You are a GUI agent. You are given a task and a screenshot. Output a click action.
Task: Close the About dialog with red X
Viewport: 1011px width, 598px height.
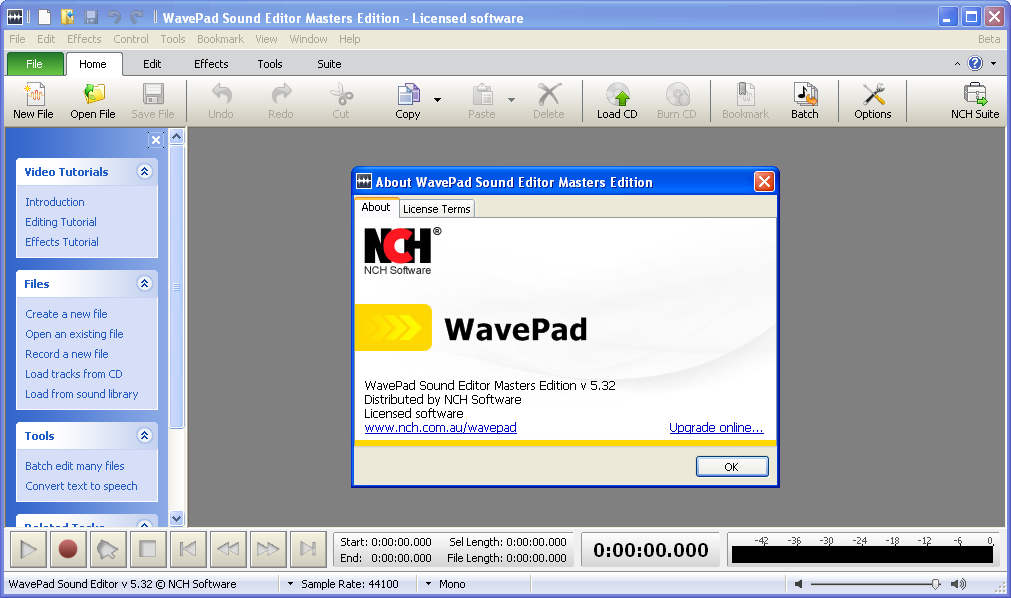[x=763, y=182]
